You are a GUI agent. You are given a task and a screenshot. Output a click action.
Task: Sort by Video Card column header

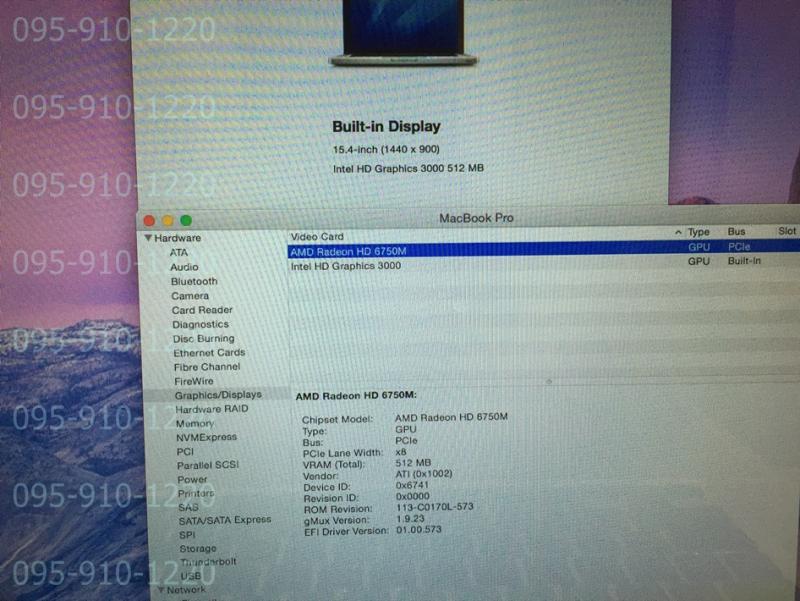click(317, 236)
